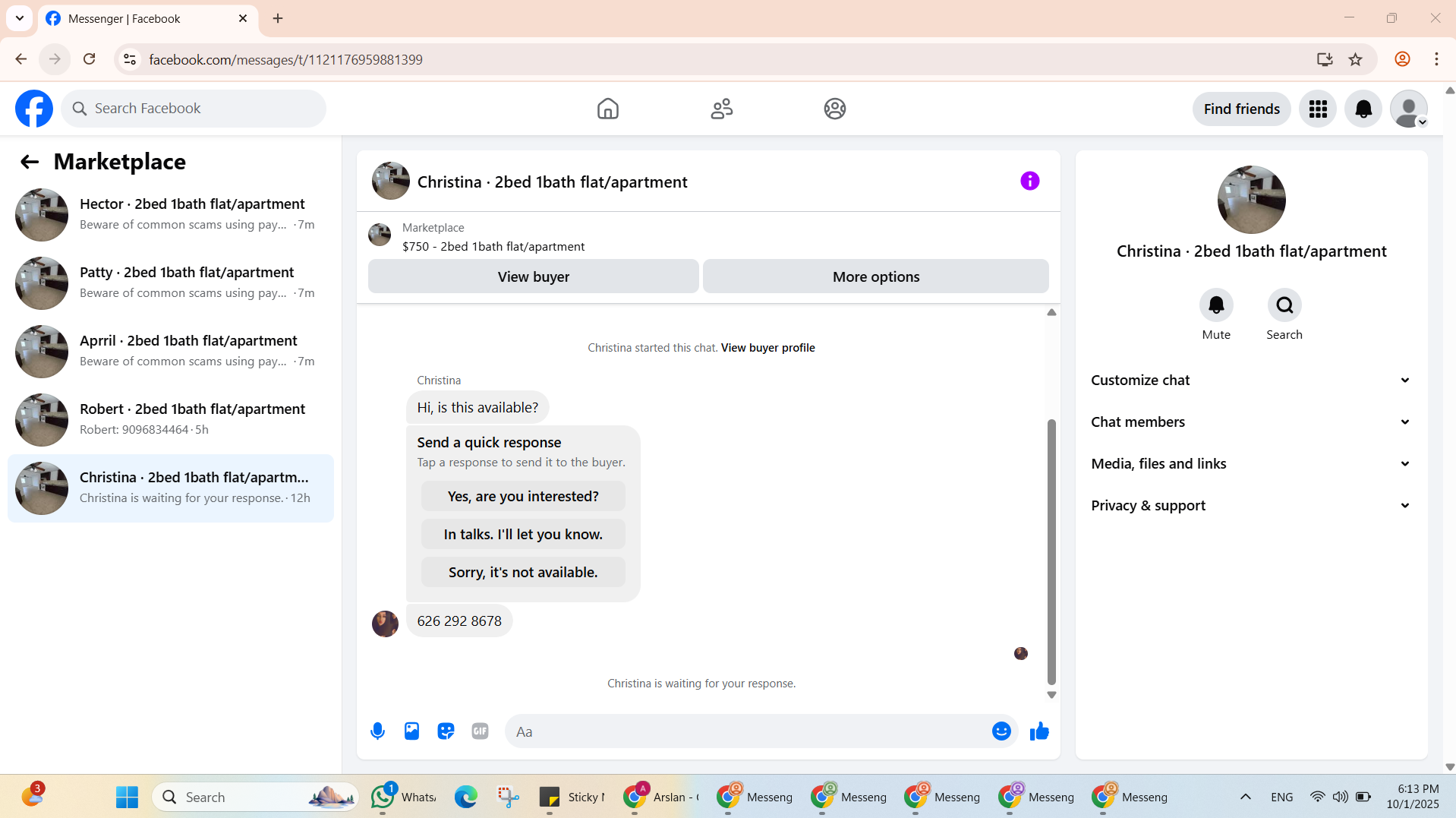The width and height of the screenshot is (1456, 818).
Task: Expand Privacy & support section
Action: [x=1251, y=506]
